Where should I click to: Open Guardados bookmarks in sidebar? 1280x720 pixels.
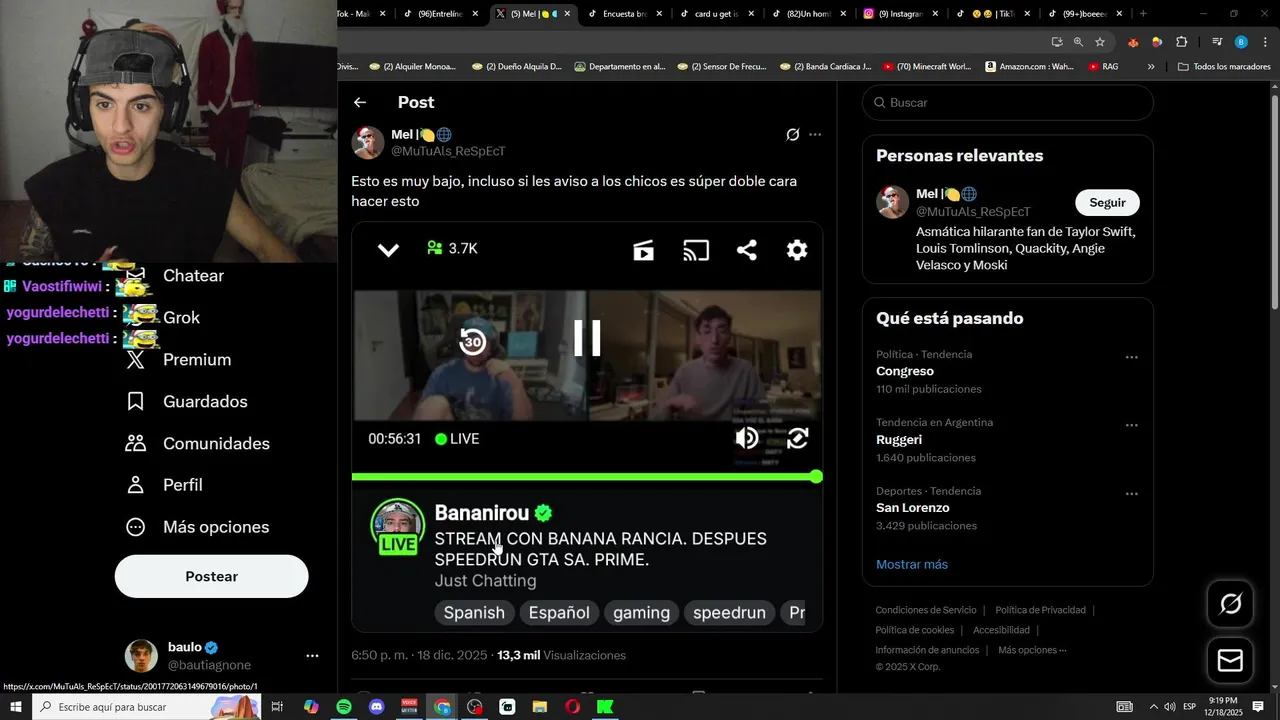point(187,402)
